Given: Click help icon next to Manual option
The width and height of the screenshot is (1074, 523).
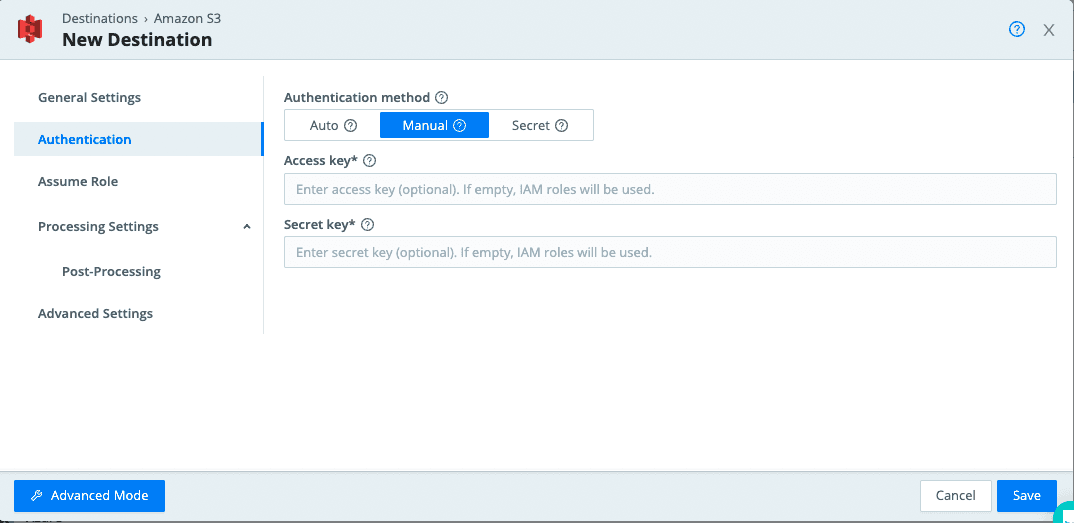Looking at the screenshot, I should 460,126.
